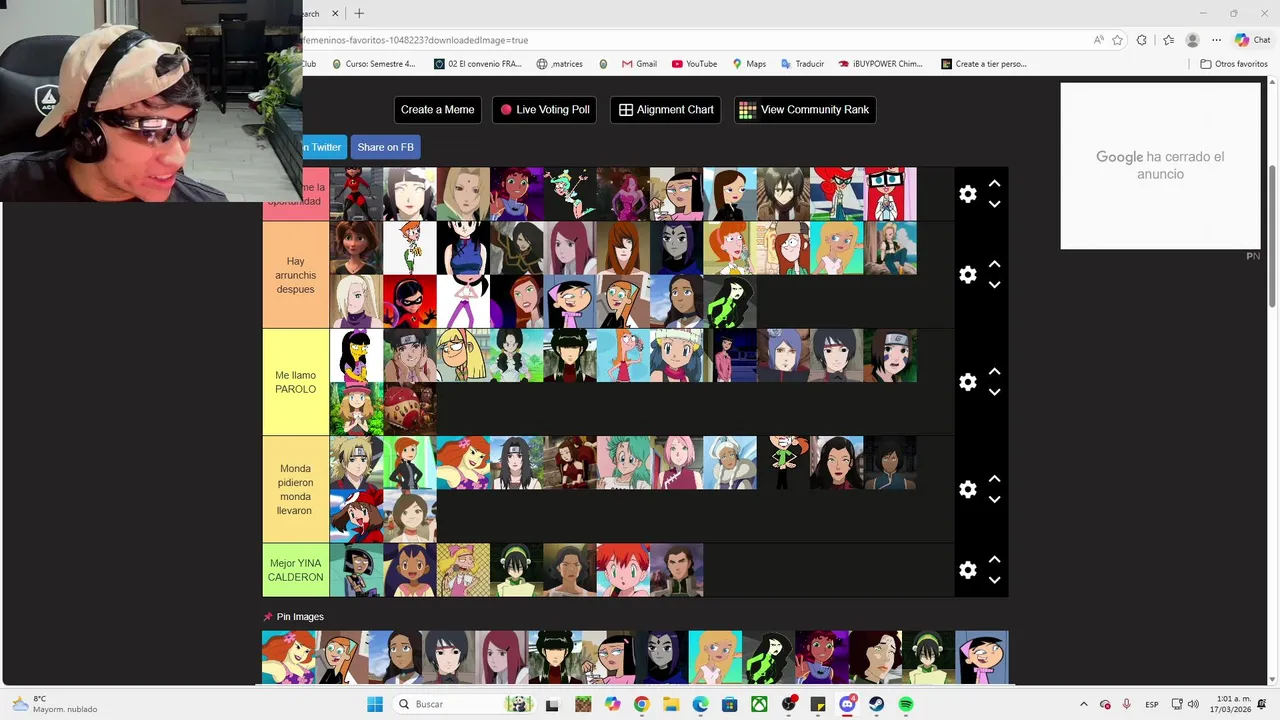Add page to favorites star icon
This screenshot has height=720, width=1280.
click(x=1117, y=40)
